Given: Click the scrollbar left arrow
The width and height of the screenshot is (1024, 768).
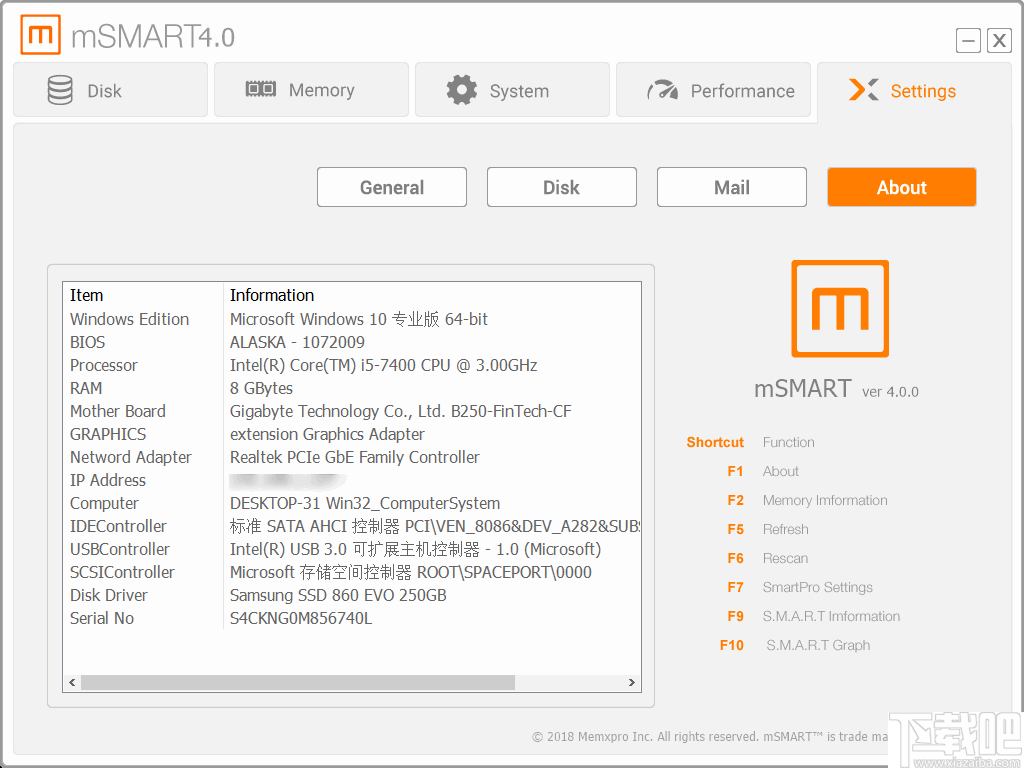Looking at the screenshot, I should pos(71,681).
